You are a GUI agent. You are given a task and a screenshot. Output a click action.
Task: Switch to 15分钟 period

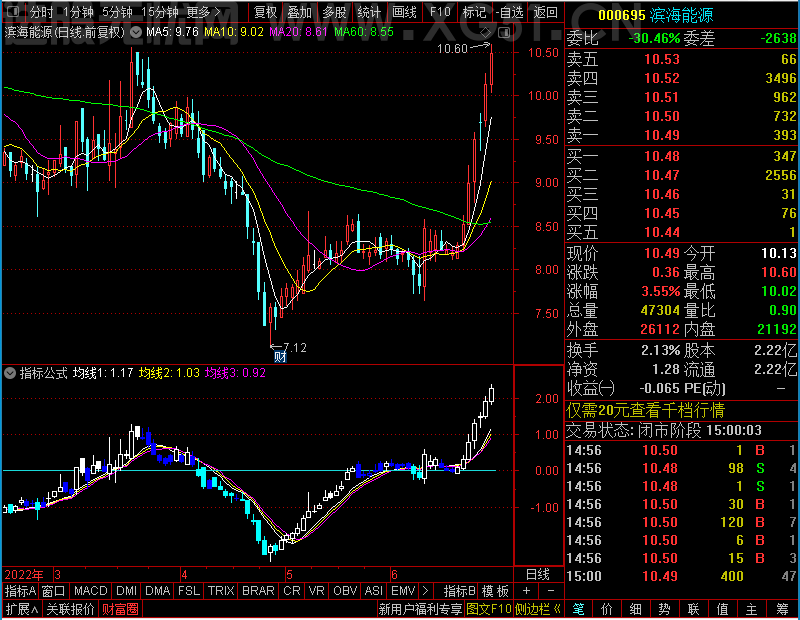tap(159, 12)
